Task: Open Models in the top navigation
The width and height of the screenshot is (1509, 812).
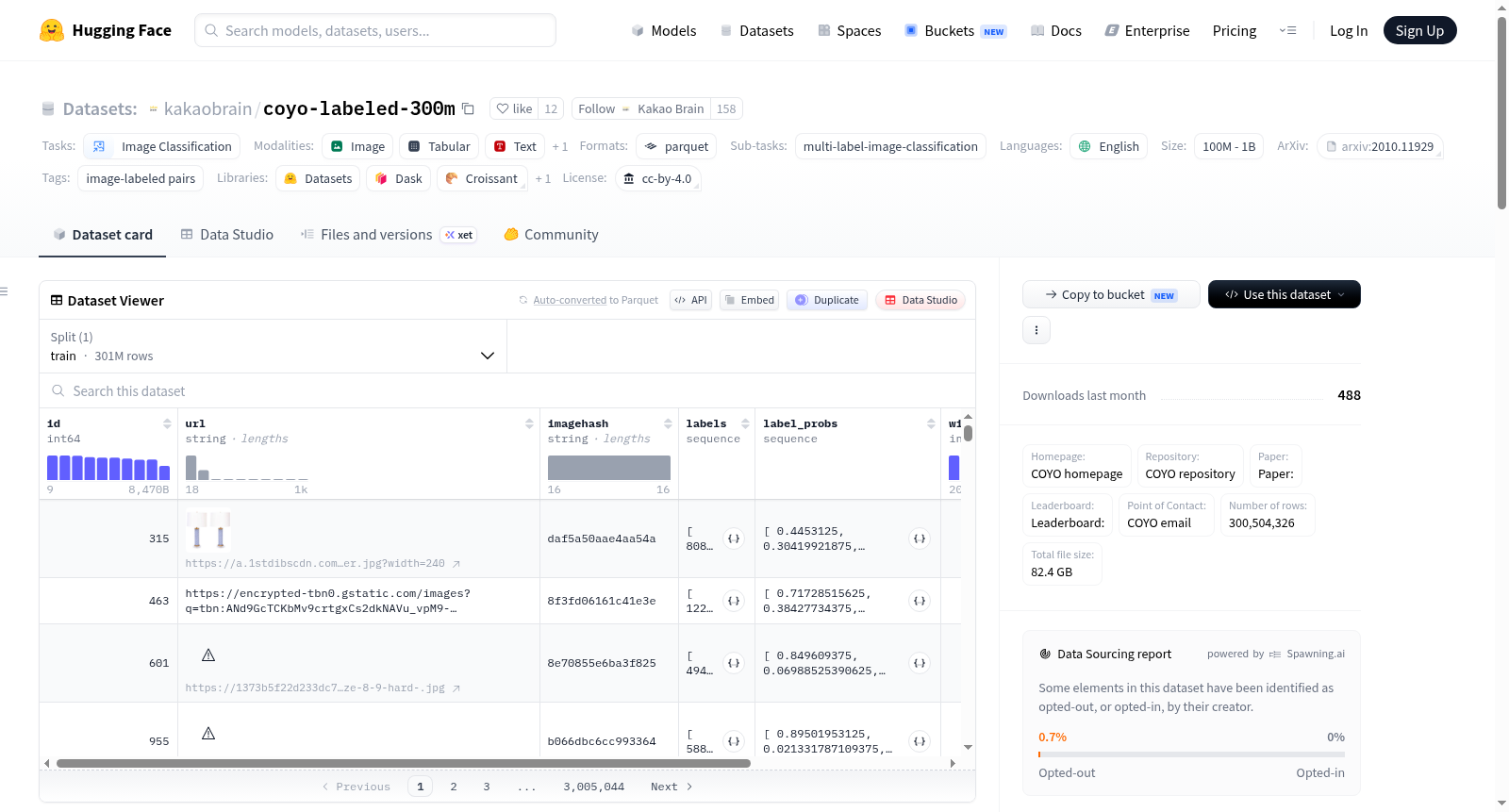Action: tap(664, 30)
